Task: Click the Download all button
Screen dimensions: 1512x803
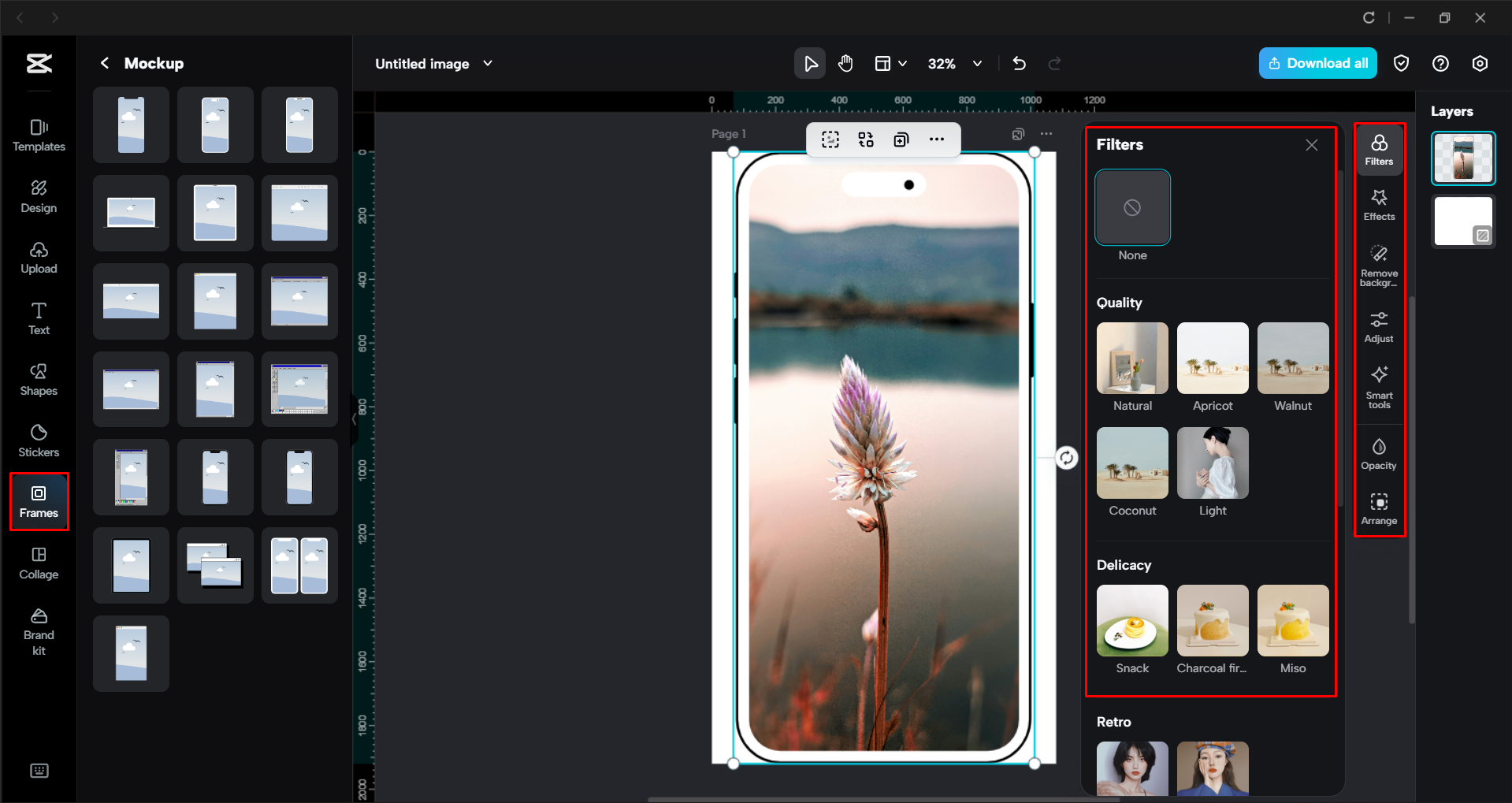Action: 1317,63
